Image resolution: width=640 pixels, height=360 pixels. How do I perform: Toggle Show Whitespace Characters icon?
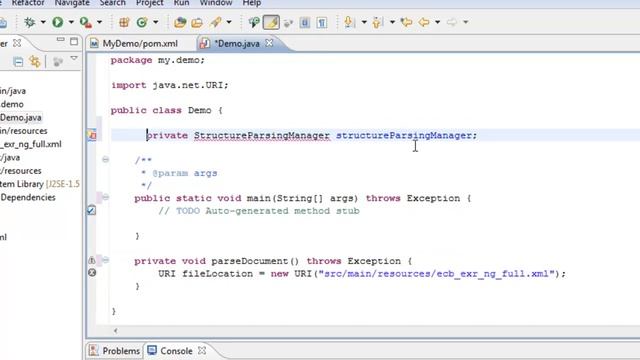click(322, 22)
